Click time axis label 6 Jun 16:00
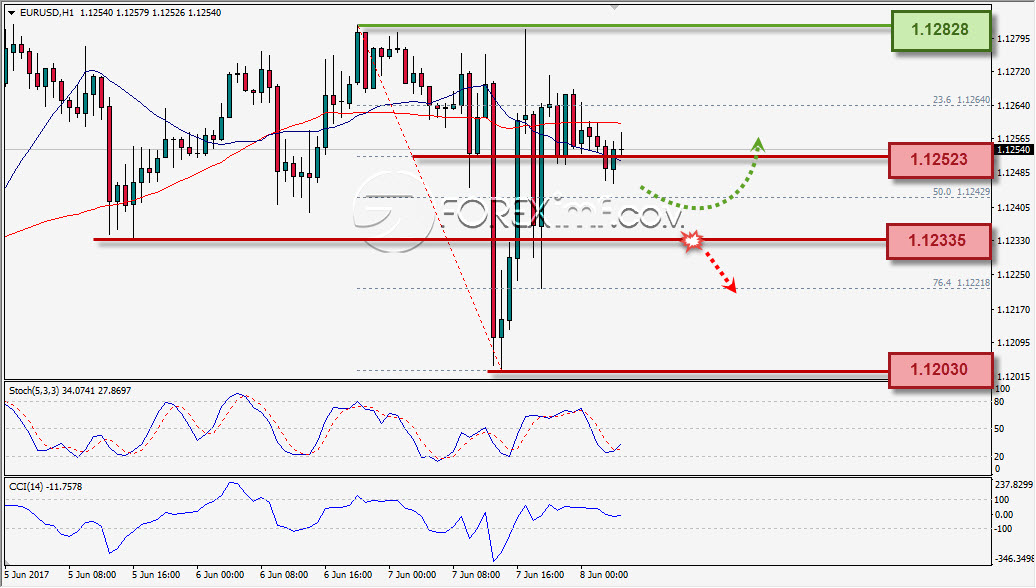Image resolution: width=1036 pixels, height=588 pixels. tap(348, 575)
